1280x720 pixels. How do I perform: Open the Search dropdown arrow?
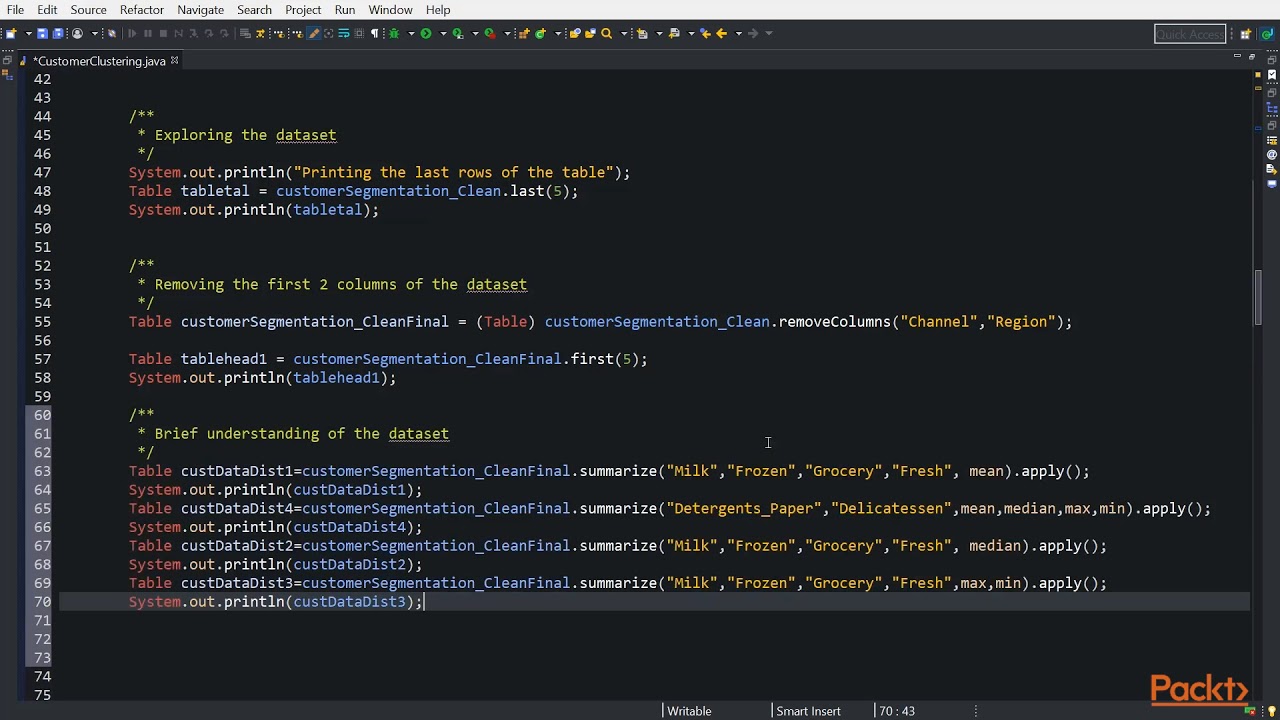coord(624,33)
